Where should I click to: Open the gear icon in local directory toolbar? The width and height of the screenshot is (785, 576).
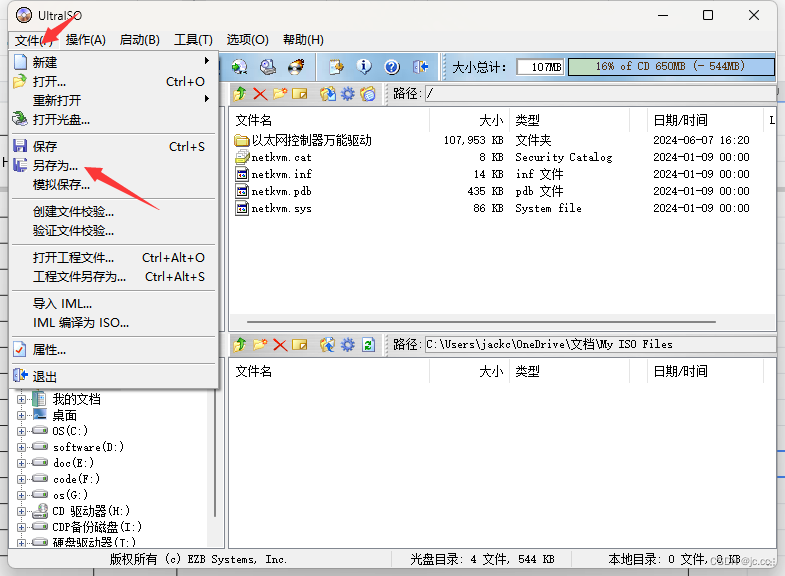347,345
